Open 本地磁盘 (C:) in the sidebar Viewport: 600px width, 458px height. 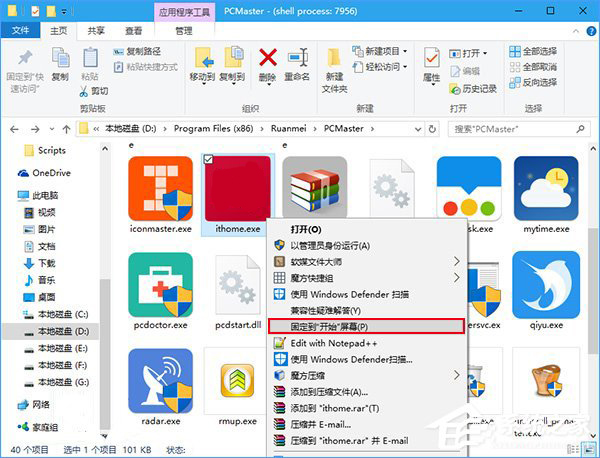click(x=56, y=315)
